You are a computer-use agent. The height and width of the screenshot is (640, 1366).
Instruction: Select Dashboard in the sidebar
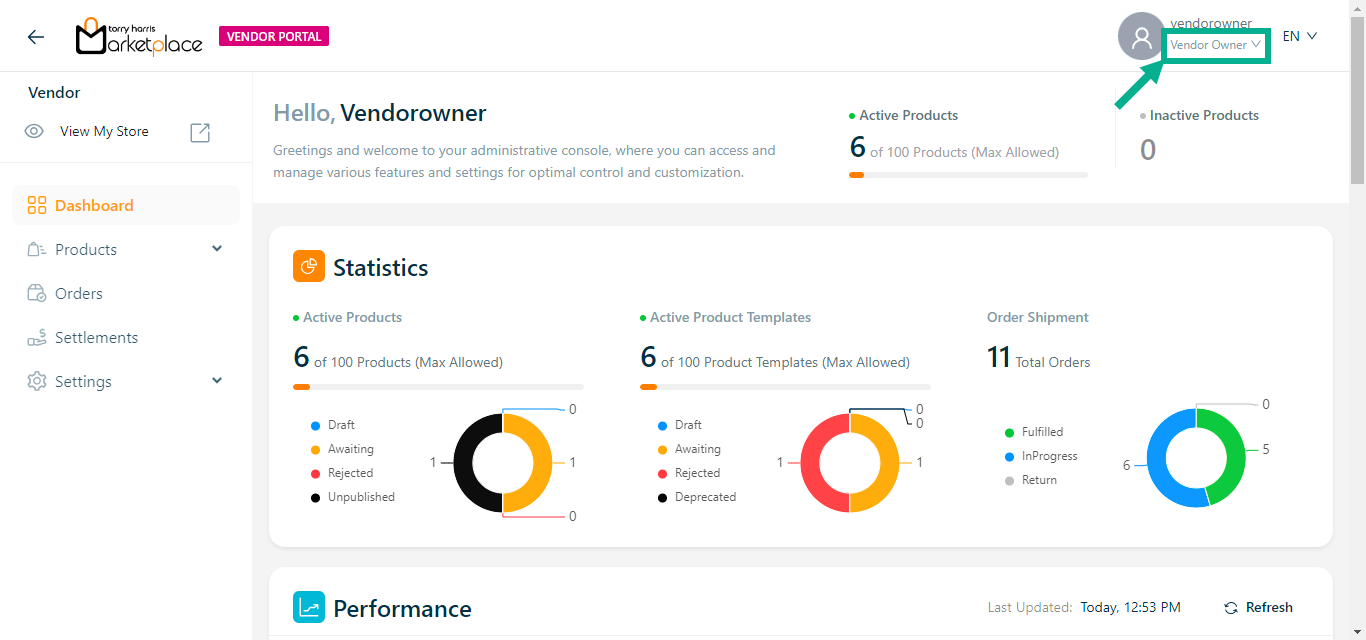pos(94,206)
